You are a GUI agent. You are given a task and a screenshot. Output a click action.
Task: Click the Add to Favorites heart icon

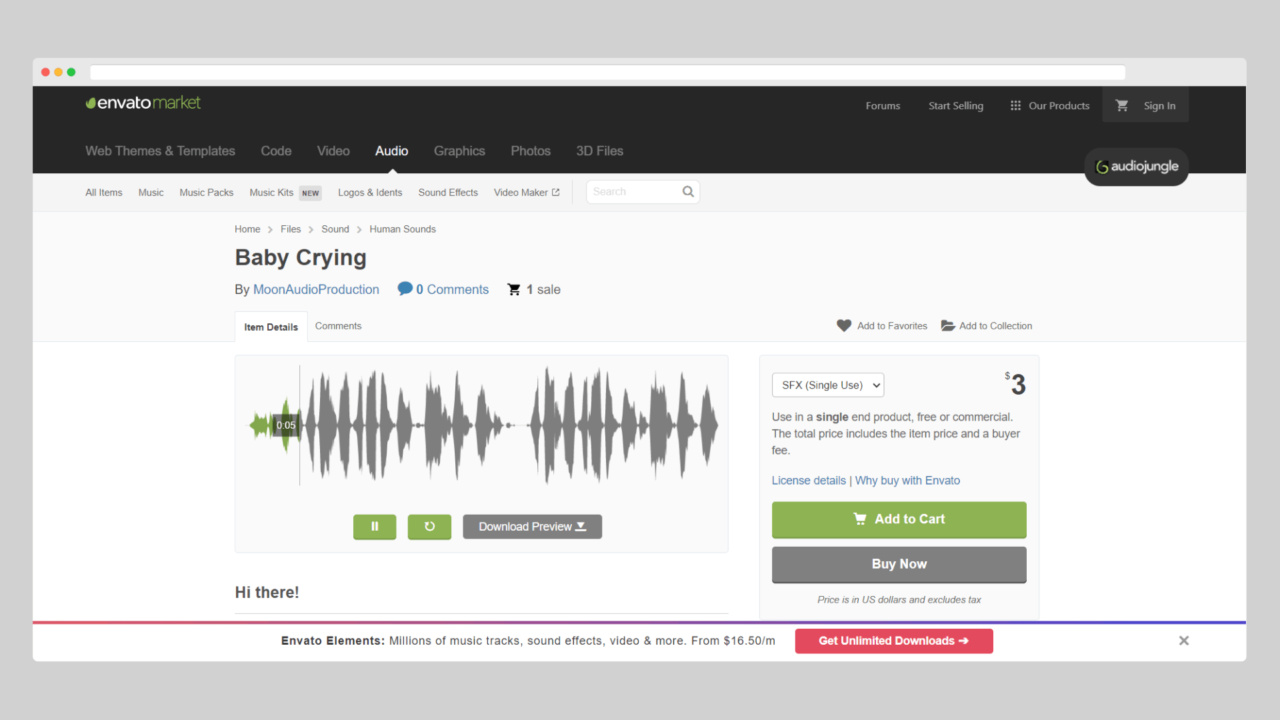point(844,326)
